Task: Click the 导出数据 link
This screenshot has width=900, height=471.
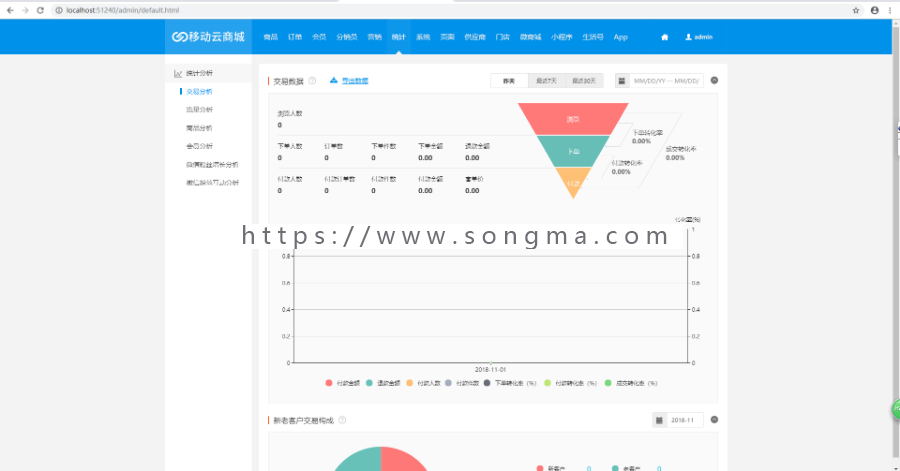Action: click(355, 81)
